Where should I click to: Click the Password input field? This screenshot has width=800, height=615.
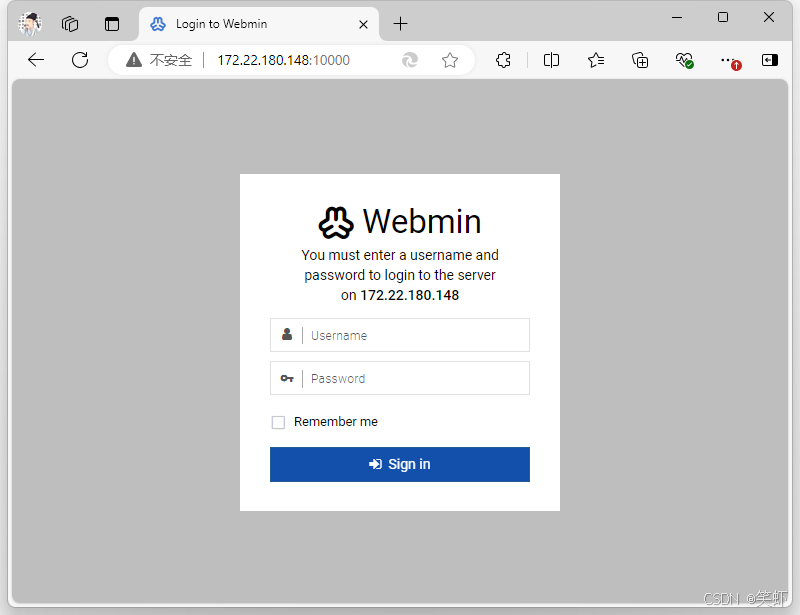400,378
